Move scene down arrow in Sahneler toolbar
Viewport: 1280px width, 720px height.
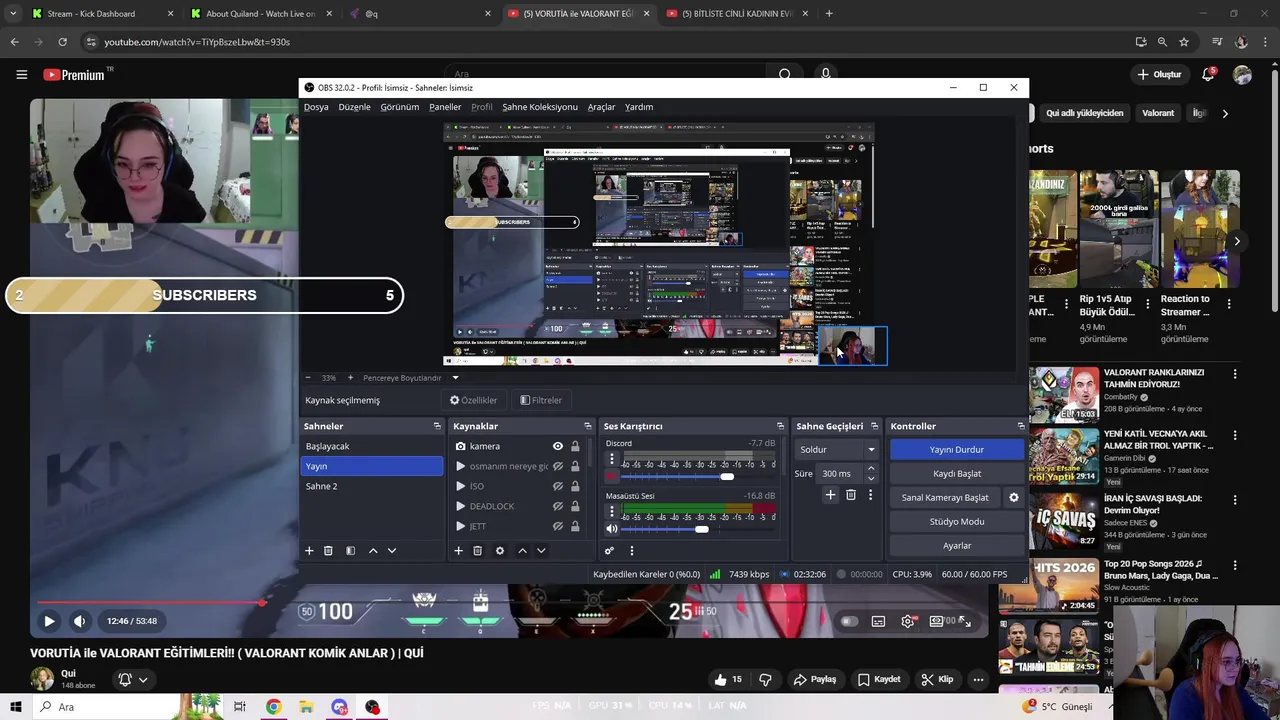pyautogui.click(x=392, y=550)
